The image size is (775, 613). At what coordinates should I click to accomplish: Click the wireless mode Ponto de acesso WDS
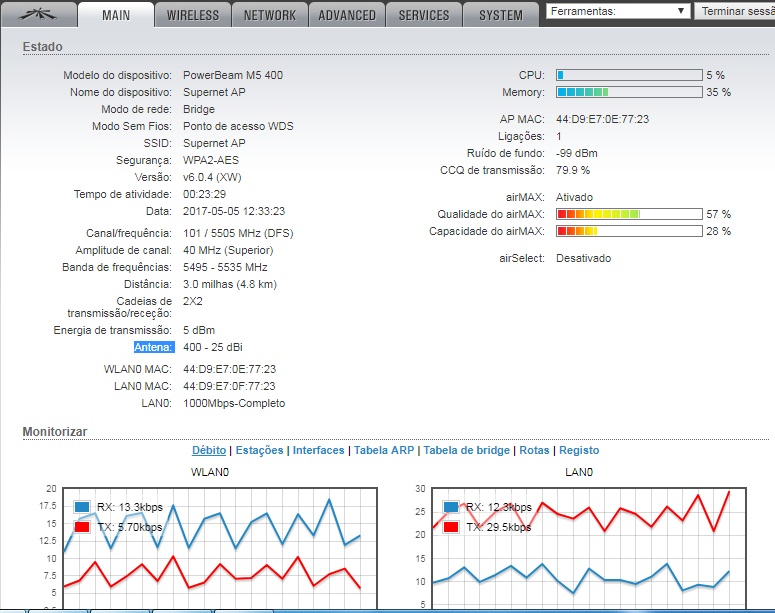[238, 126]
